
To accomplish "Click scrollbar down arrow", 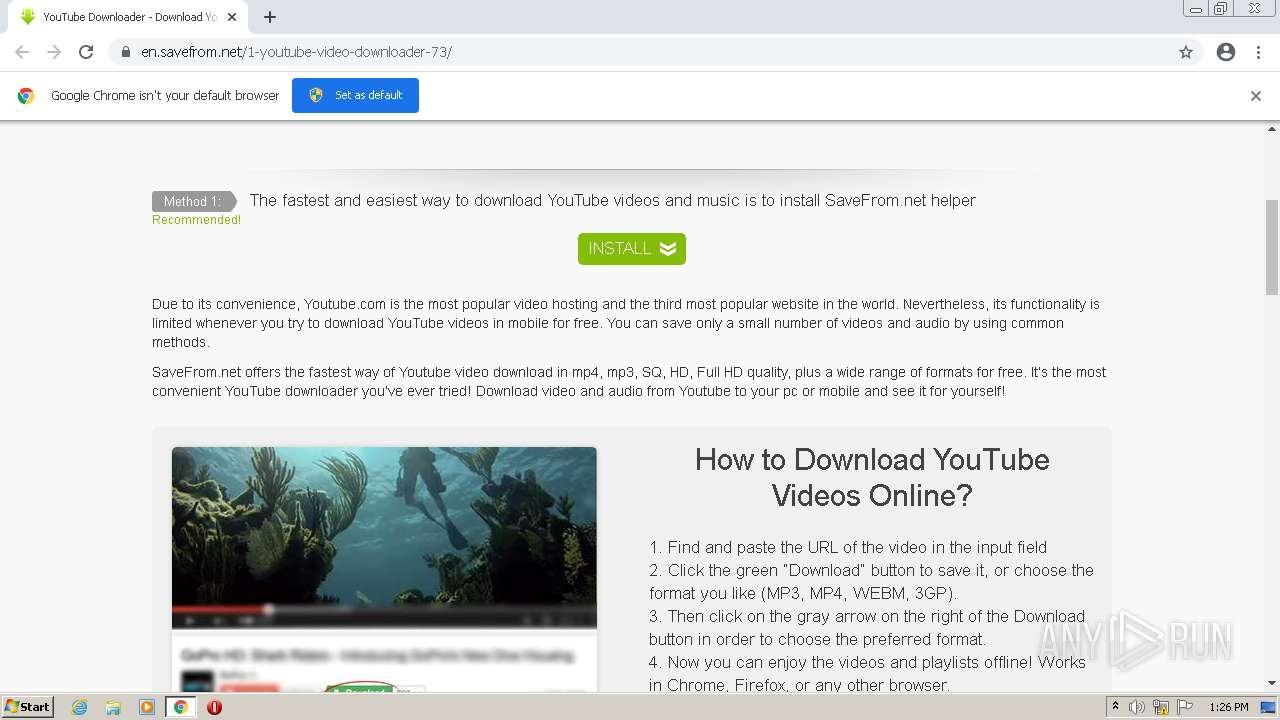I will (x=1272, y=684).
